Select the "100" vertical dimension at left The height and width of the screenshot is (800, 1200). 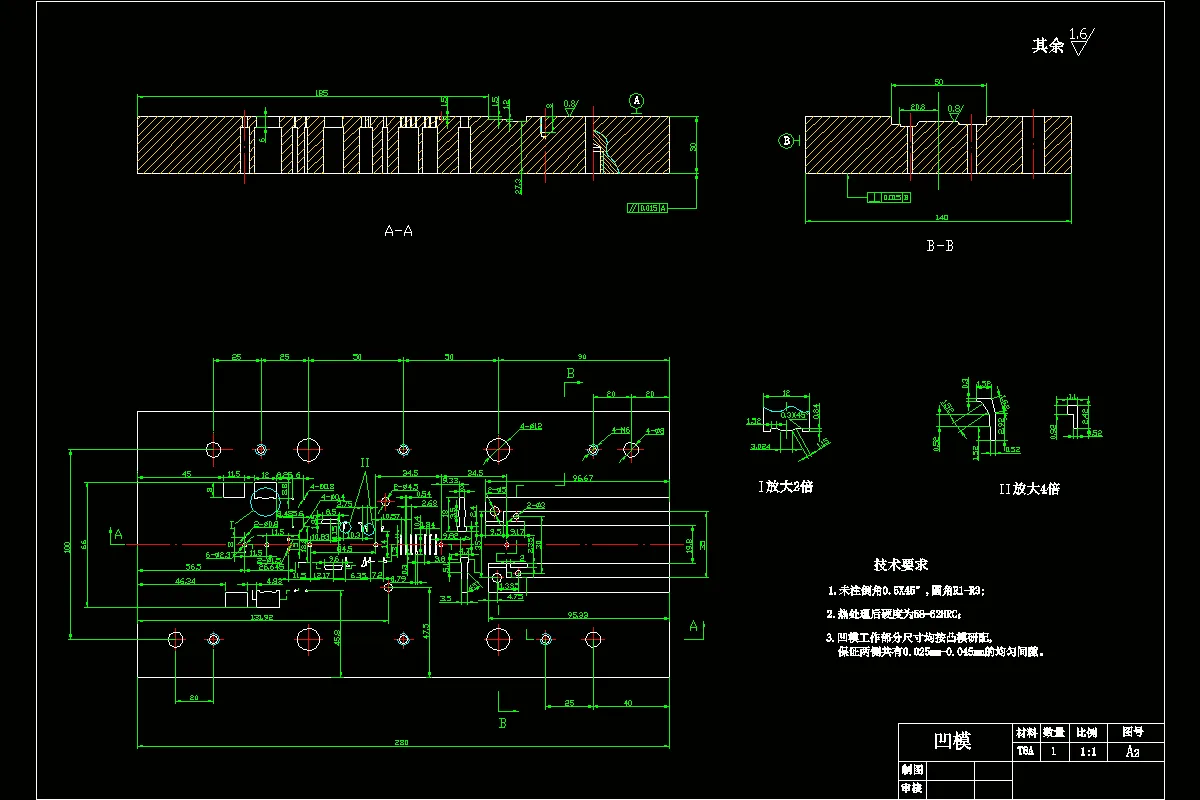(x=67, y=546)
